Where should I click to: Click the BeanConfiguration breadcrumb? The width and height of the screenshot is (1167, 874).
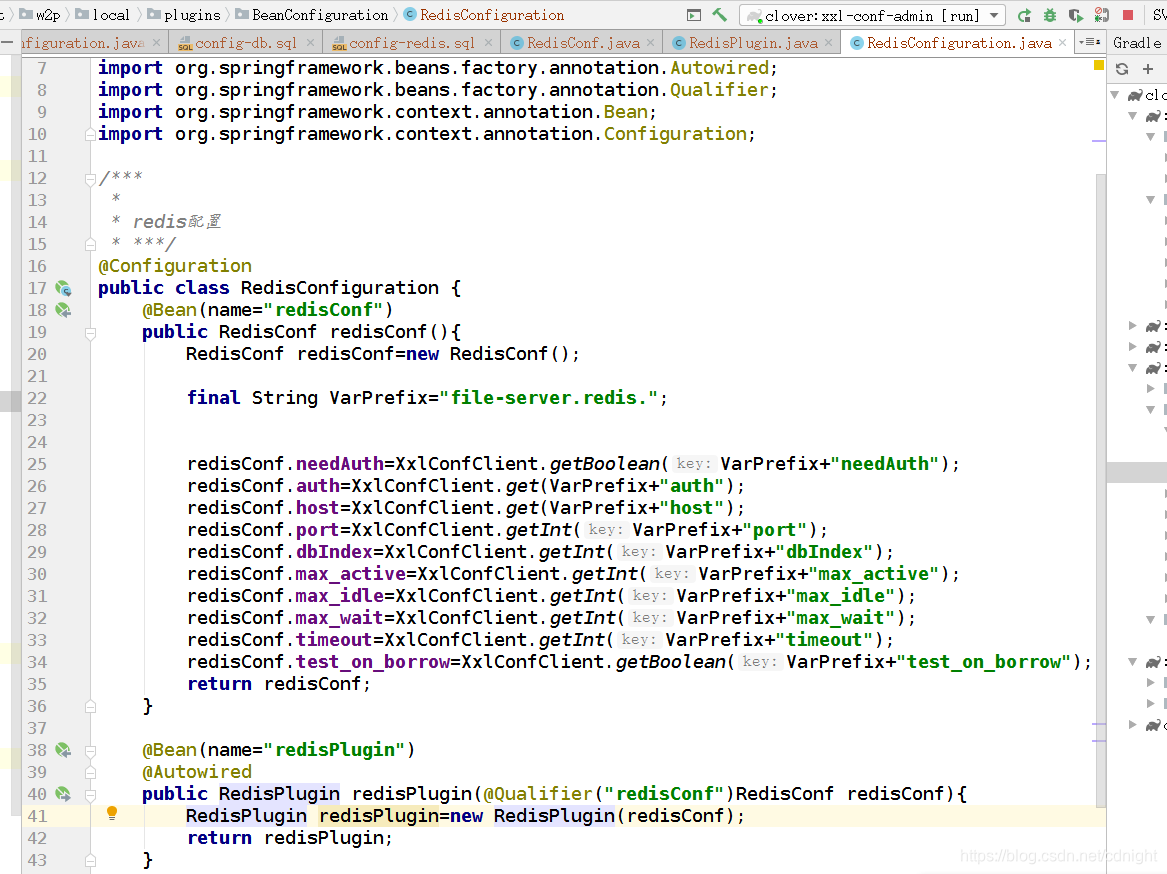coord(311,15)
